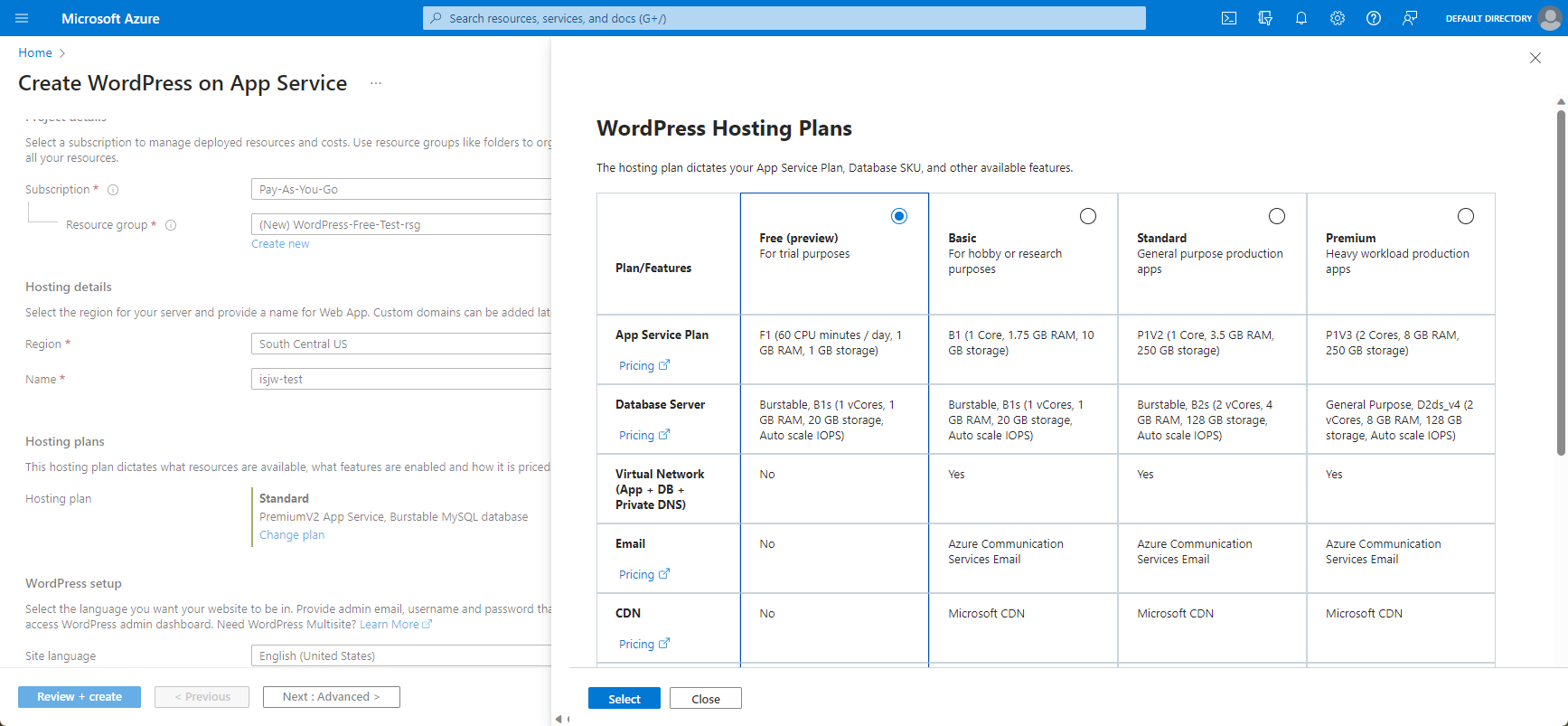Image resolution: width=1568 pixels, height=726 pixels.
Task: Select the Free (preview) plan radio
Action: point(899,216)
